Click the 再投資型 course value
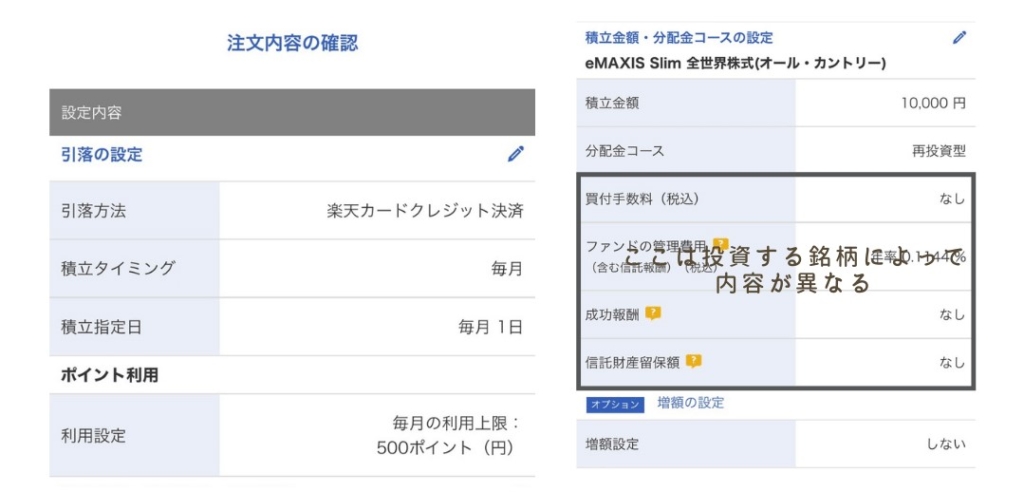Viewport: 1024px width, 492px height. 938,152
